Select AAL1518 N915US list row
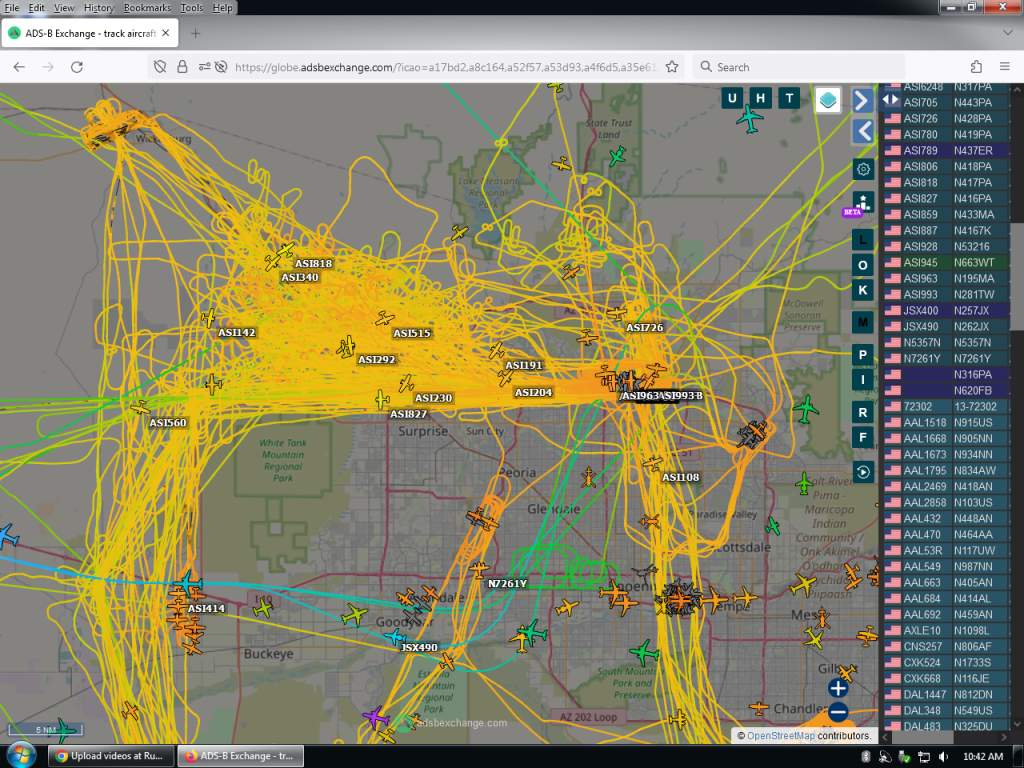This screenshot has width=1024, height=768. click(945, 423)
